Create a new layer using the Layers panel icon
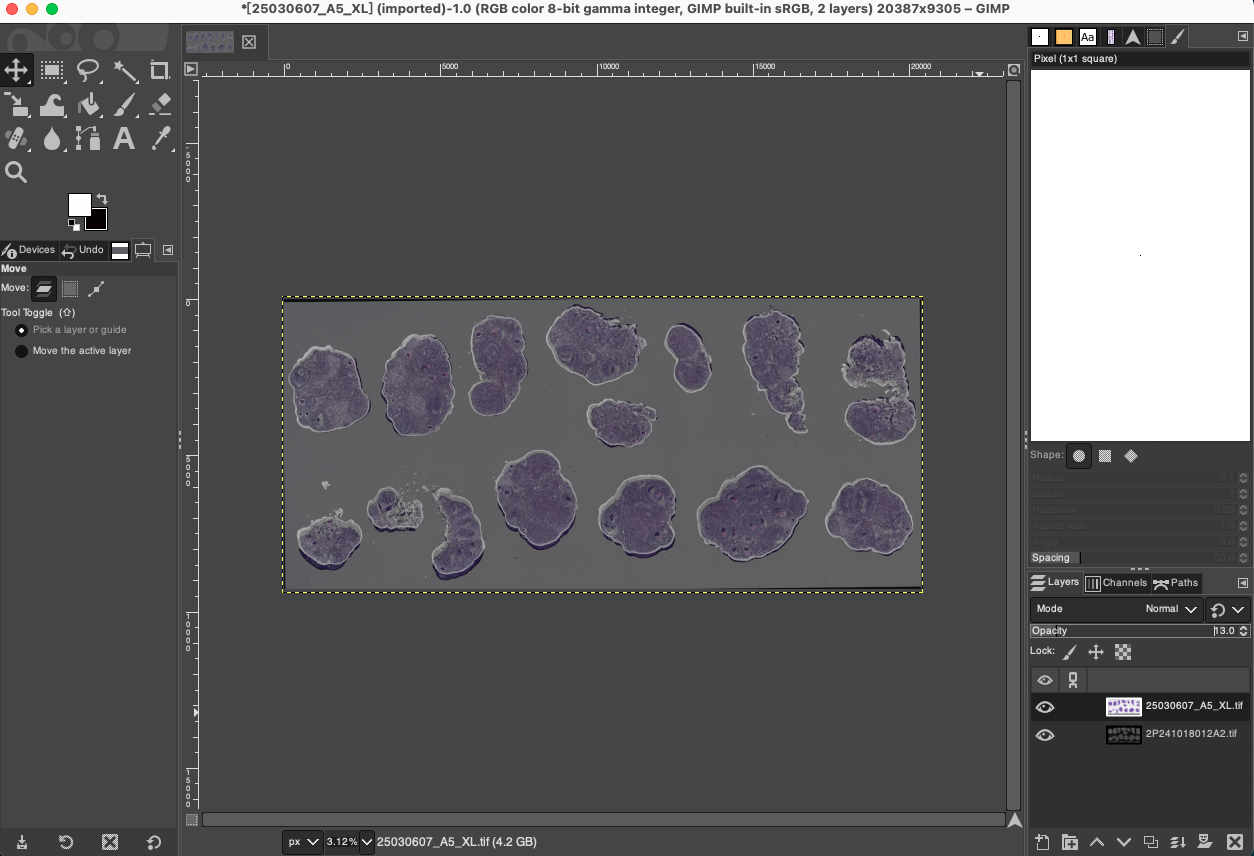1254x856 pixels. (1041, 841)
